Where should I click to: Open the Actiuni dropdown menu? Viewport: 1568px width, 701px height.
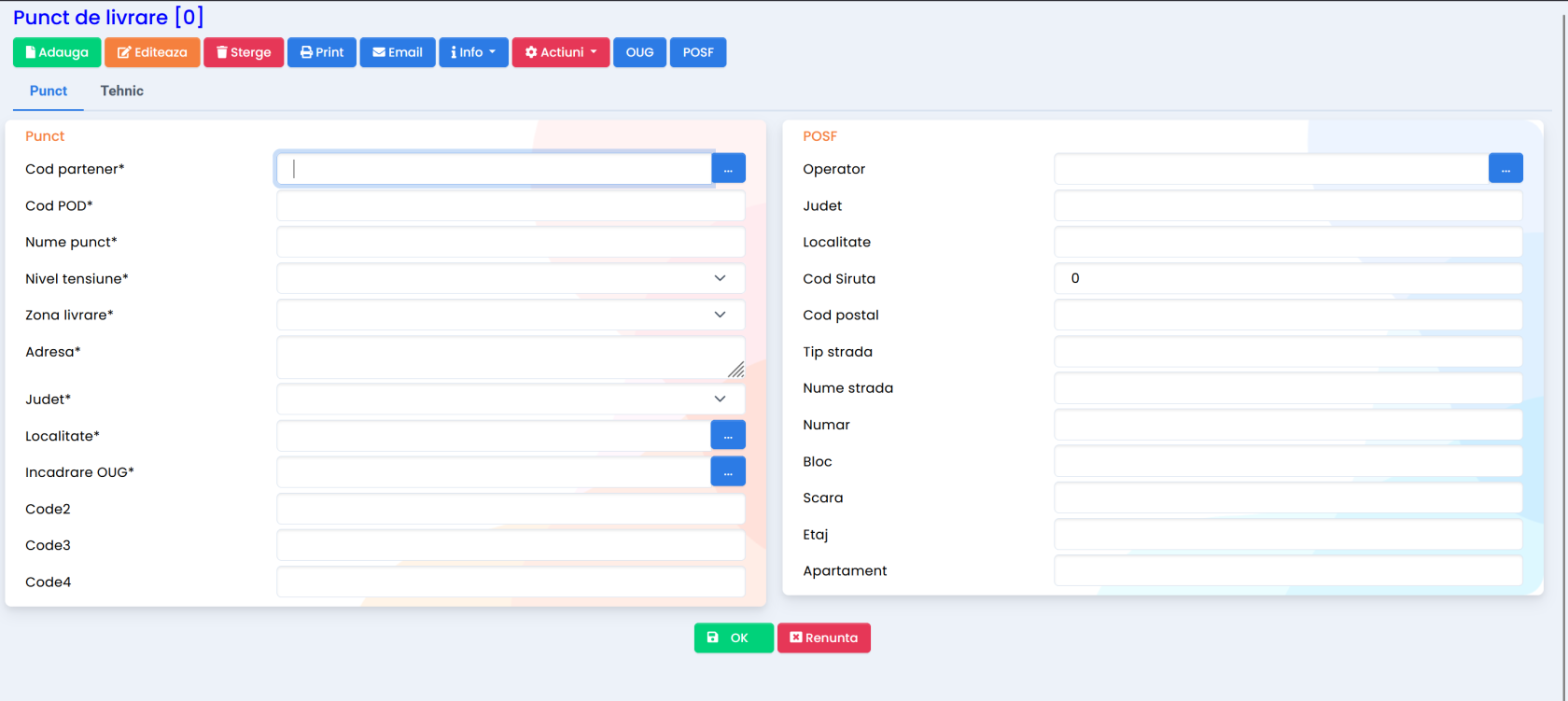(x=561, y=52)
